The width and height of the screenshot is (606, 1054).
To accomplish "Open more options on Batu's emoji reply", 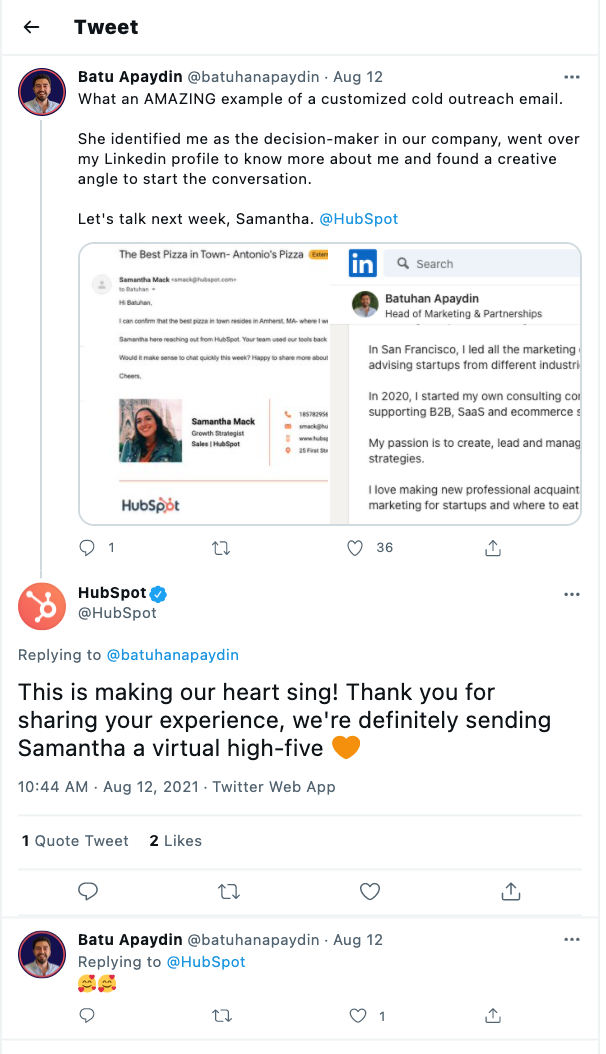I will point(572,940).
